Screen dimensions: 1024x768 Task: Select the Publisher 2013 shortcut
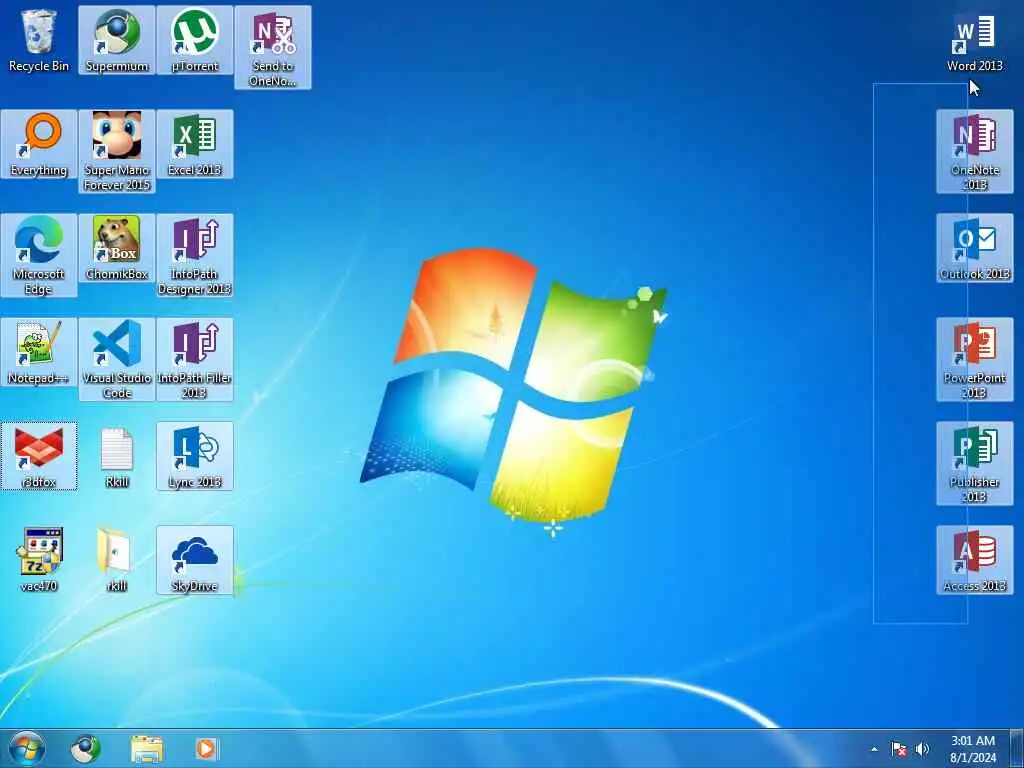click(974, 463)
